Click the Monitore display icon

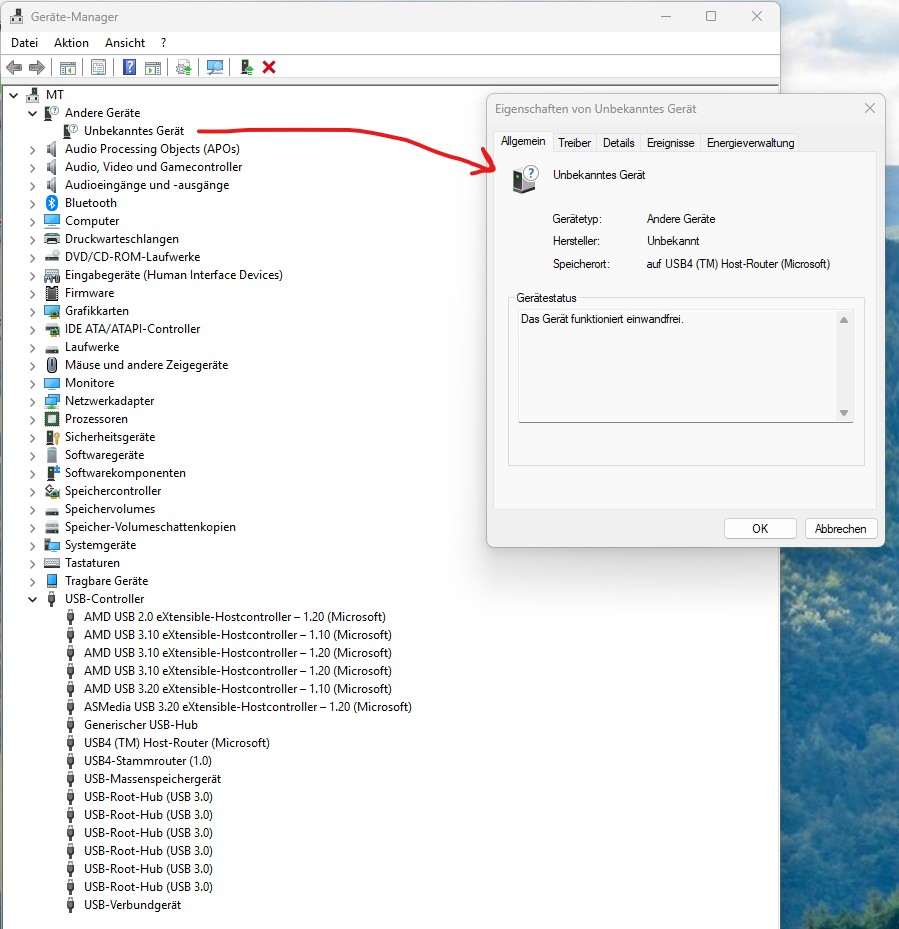[52, 383]
